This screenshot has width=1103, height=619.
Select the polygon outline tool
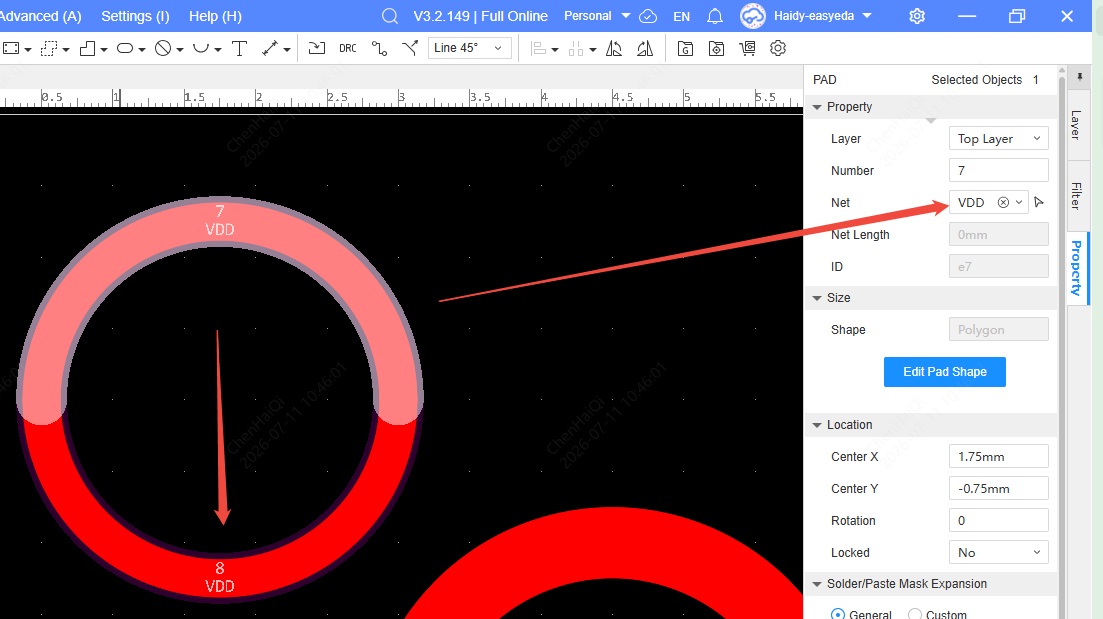click(x=87, y=49)
